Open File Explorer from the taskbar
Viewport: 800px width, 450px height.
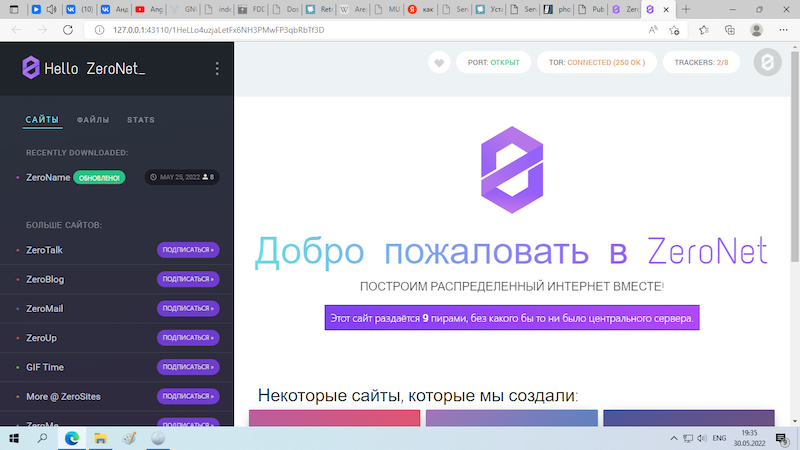[100, 438]
